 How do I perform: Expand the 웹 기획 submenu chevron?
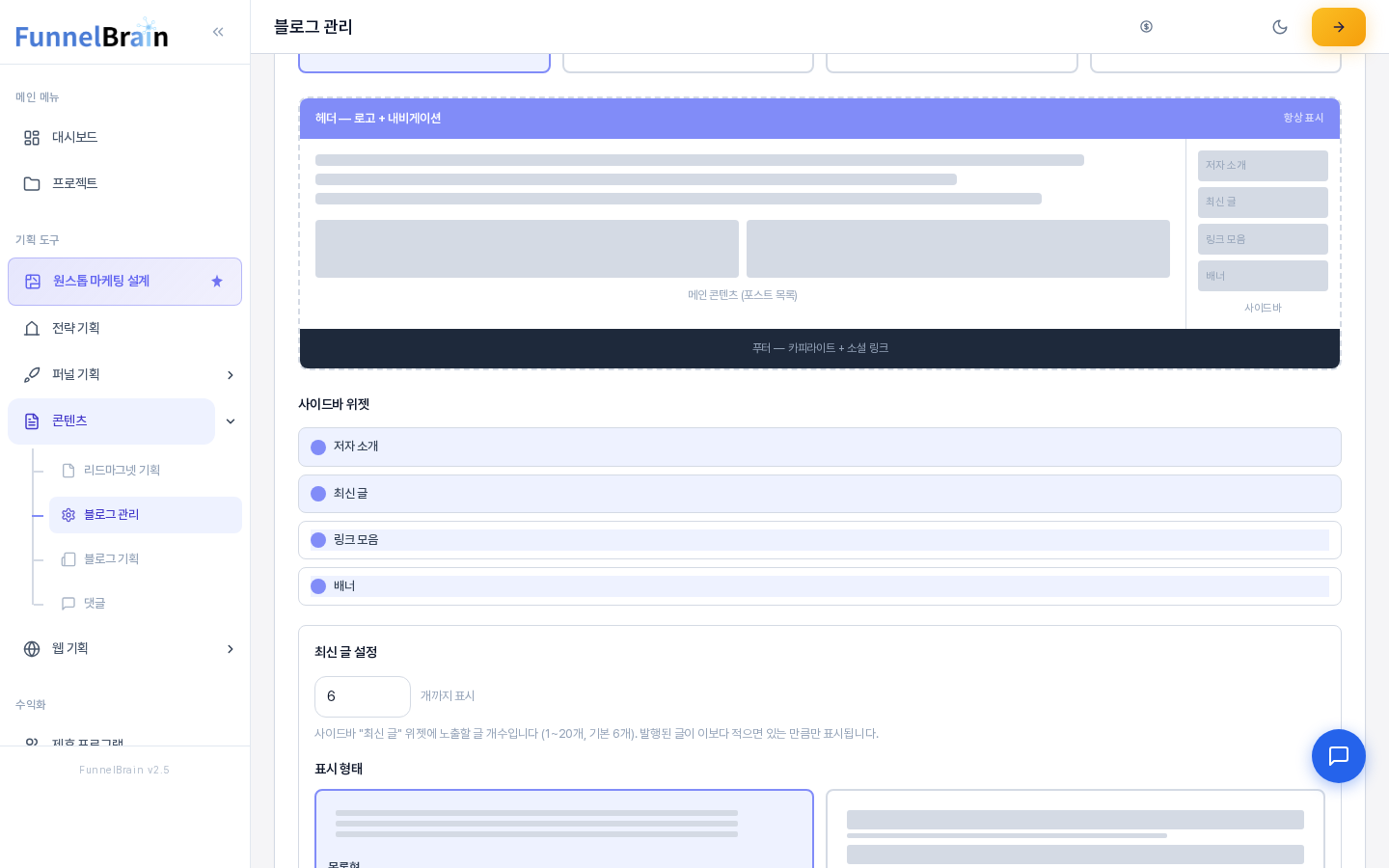[x=231, y=649]
